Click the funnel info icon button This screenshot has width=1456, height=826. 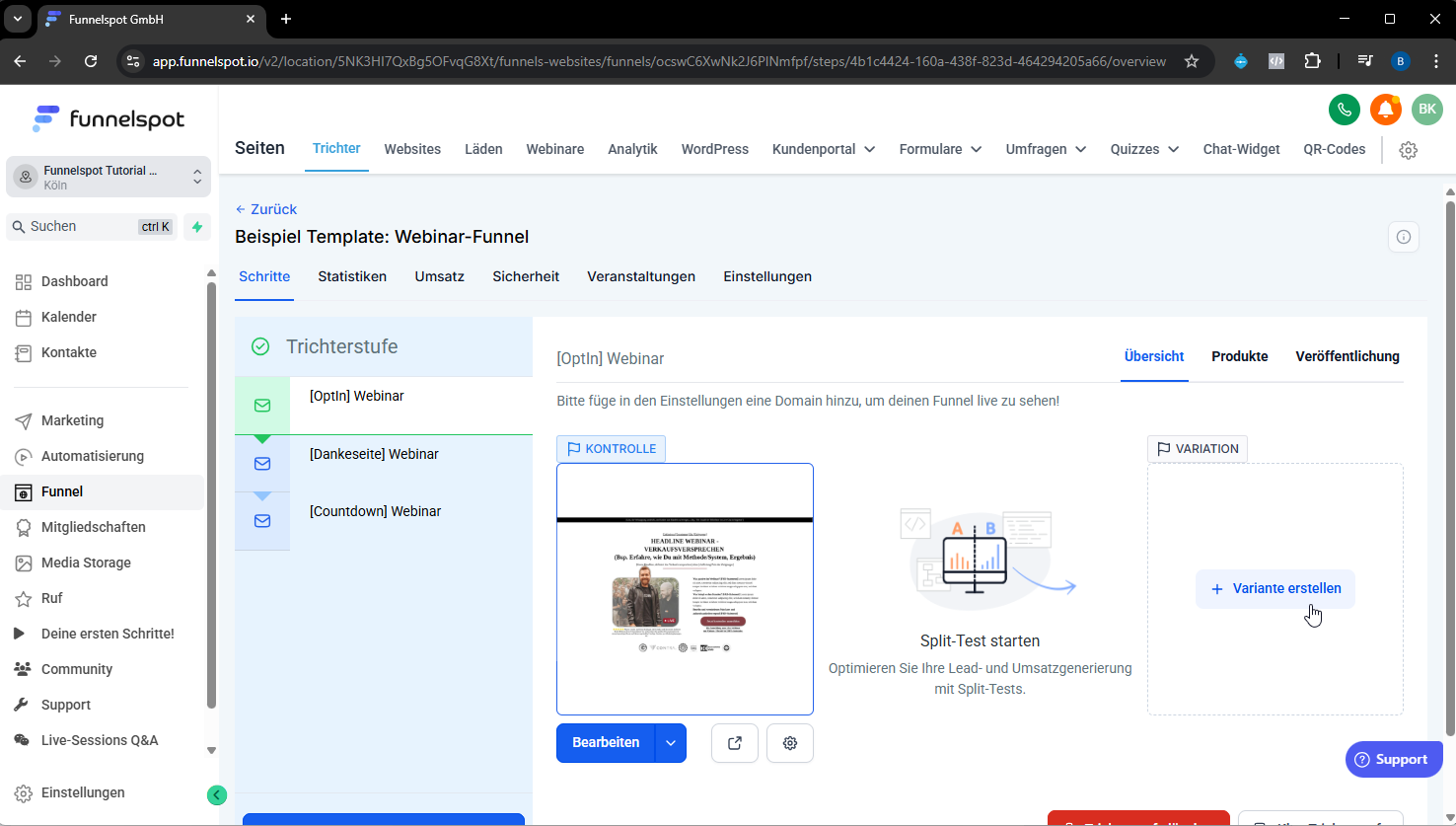click(1403, 237)
